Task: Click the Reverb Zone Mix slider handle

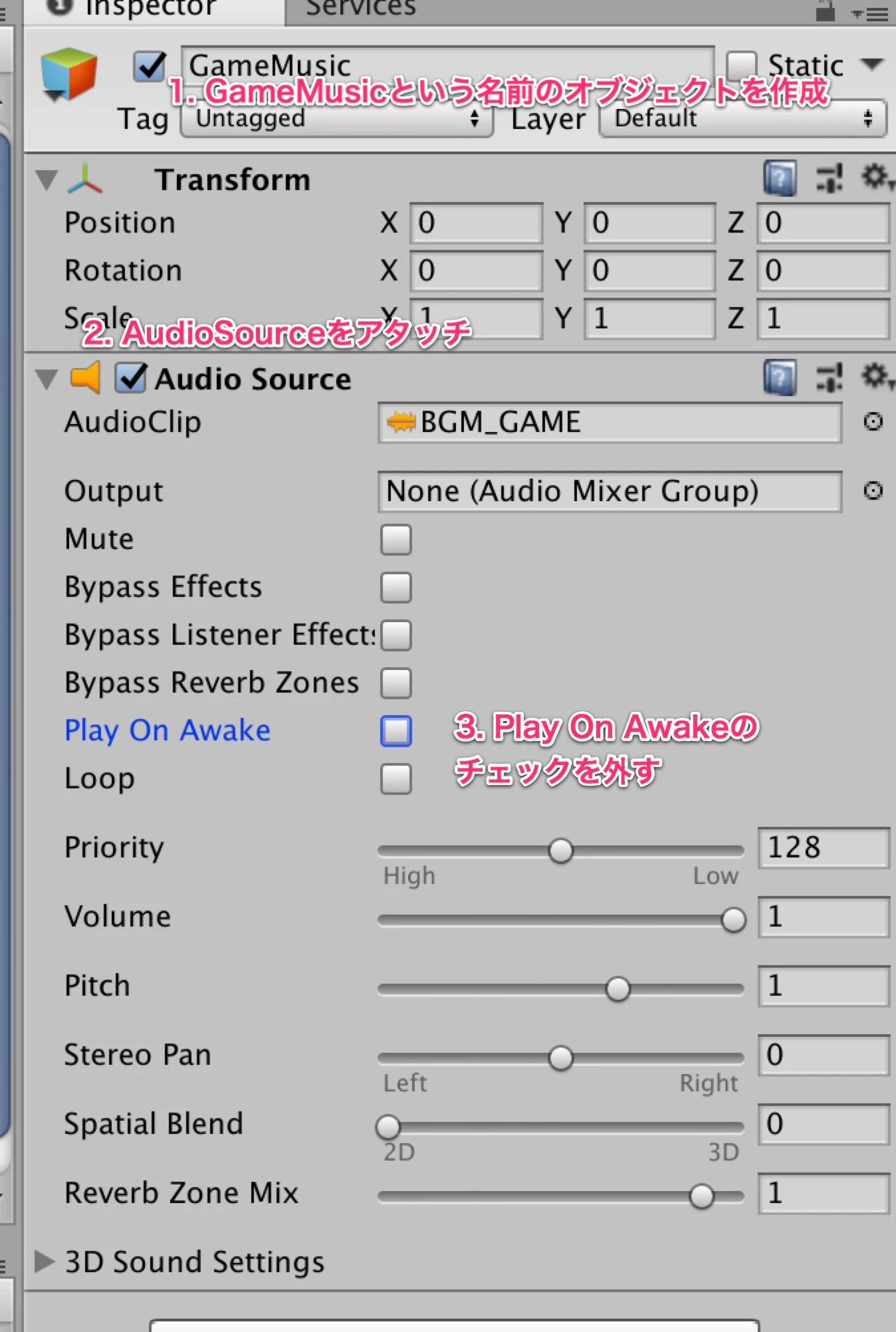Action: point(702,1196)
